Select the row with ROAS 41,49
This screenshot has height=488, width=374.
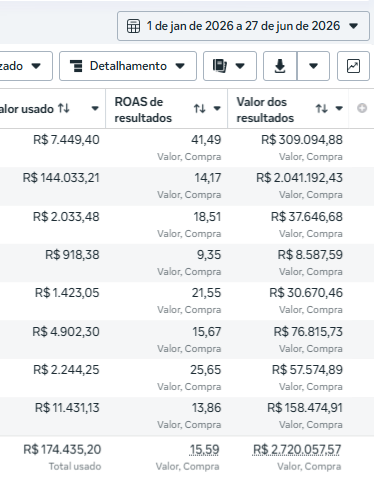187,148
